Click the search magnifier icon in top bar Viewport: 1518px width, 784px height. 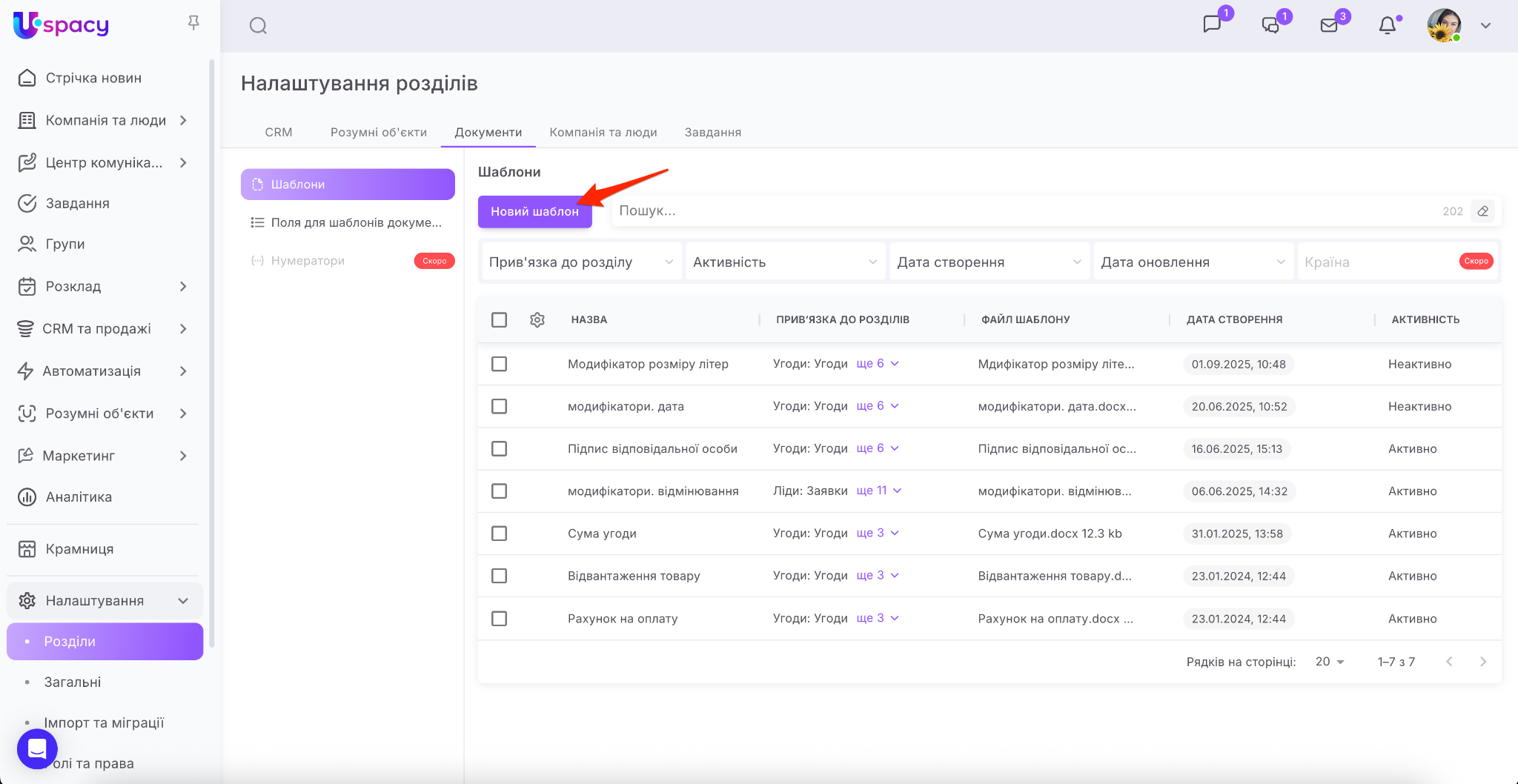(x=258, y=26)
